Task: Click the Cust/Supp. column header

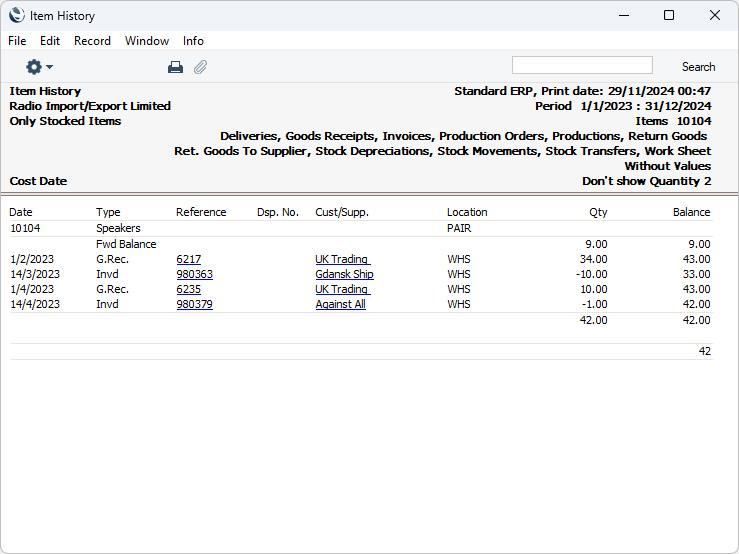Action: click(x=342, y=212)
